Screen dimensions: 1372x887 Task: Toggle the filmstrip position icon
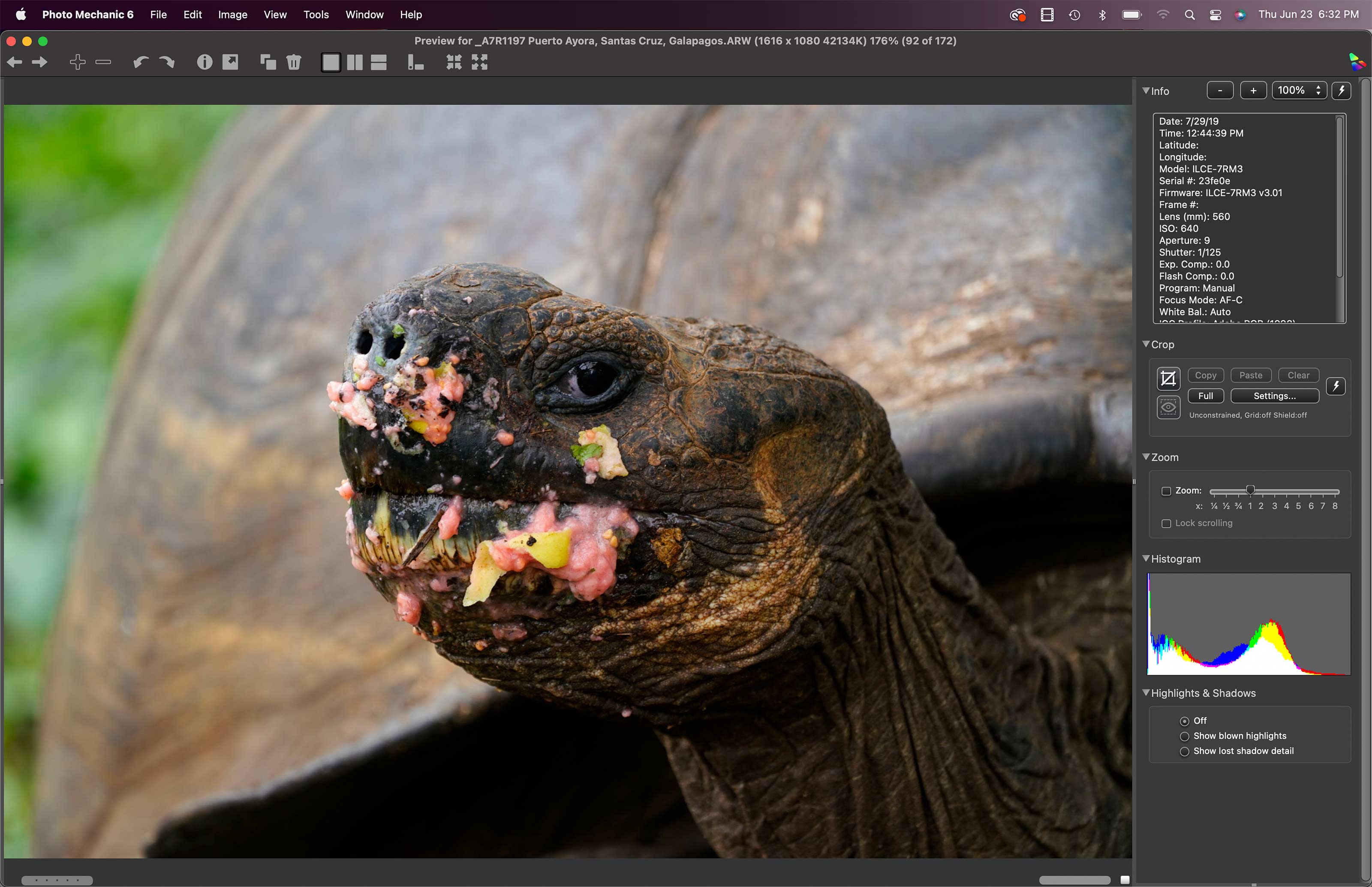coord(416,62)
